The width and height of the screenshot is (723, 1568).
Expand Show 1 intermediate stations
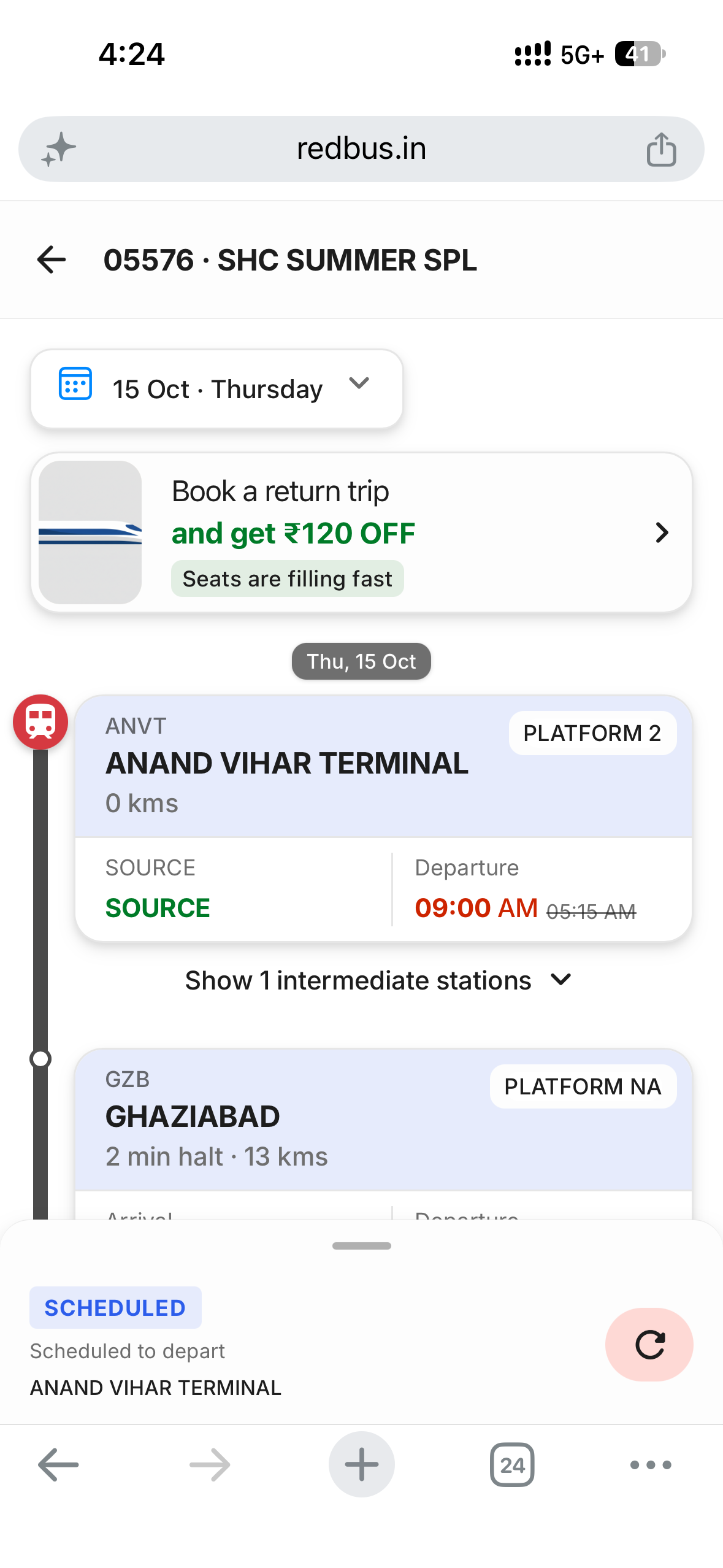378,980
